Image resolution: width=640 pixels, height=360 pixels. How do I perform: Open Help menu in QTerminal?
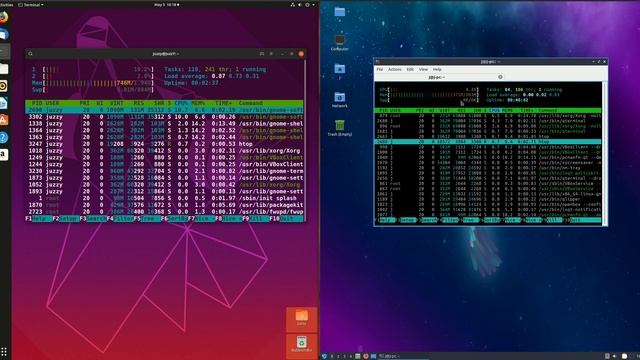click(437, 69)
